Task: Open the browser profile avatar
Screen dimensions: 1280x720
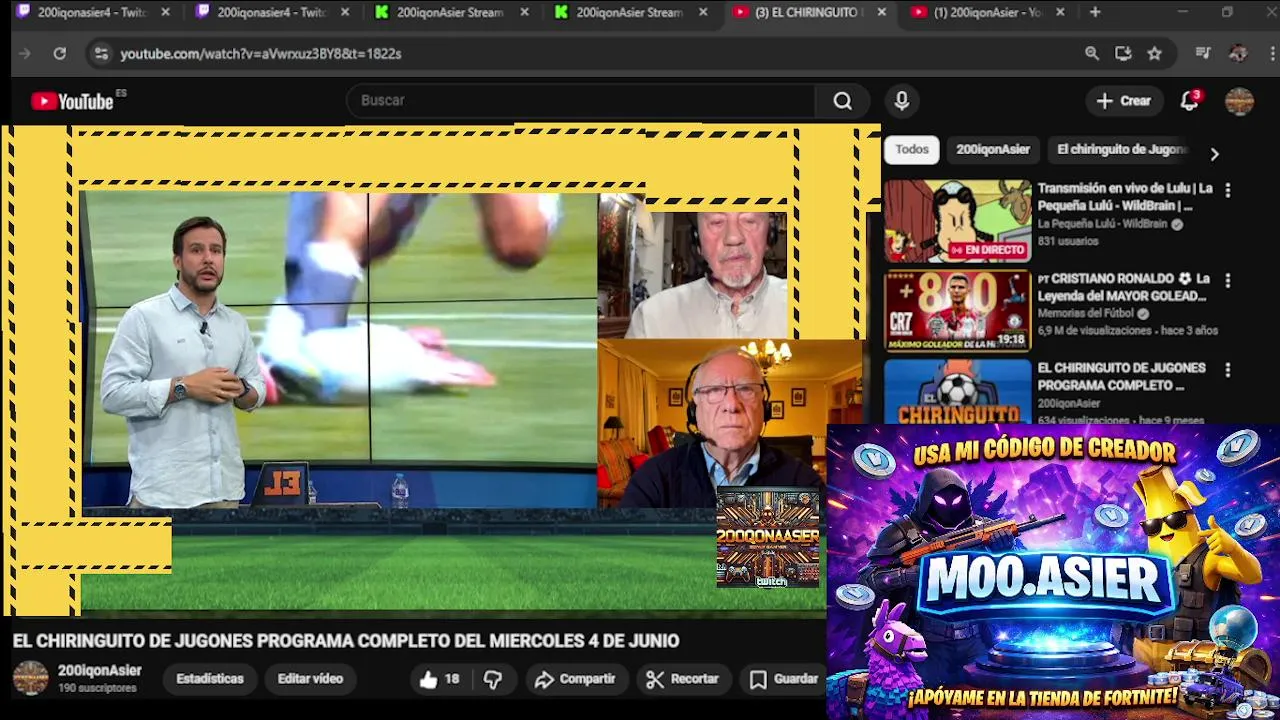Action: [1238, 54]
